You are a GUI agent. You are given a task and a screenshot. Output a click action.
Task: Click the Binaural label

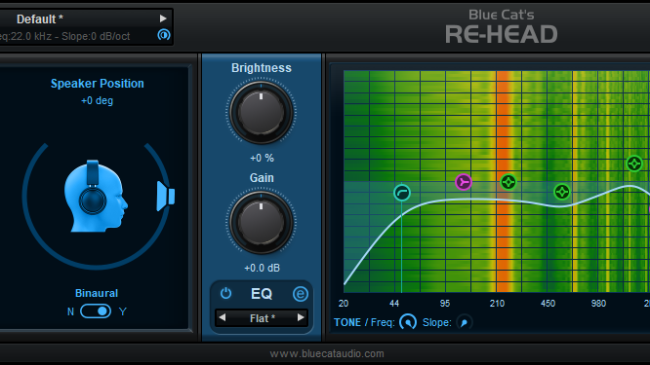pyautogui.click(x=97, y=293)
